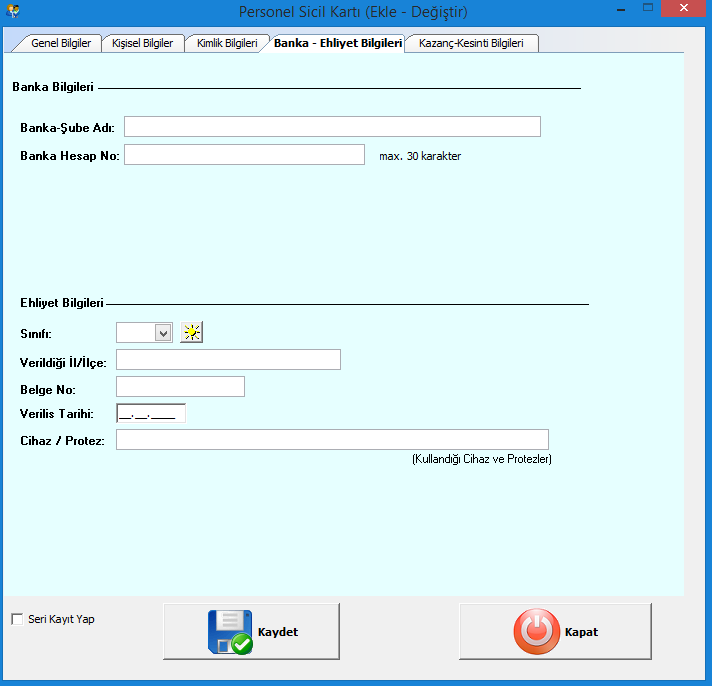This screenshot has width=712, height=686.
Task: Open the Kişisel Bilgiler tab
Action: (x=142, y=43)
